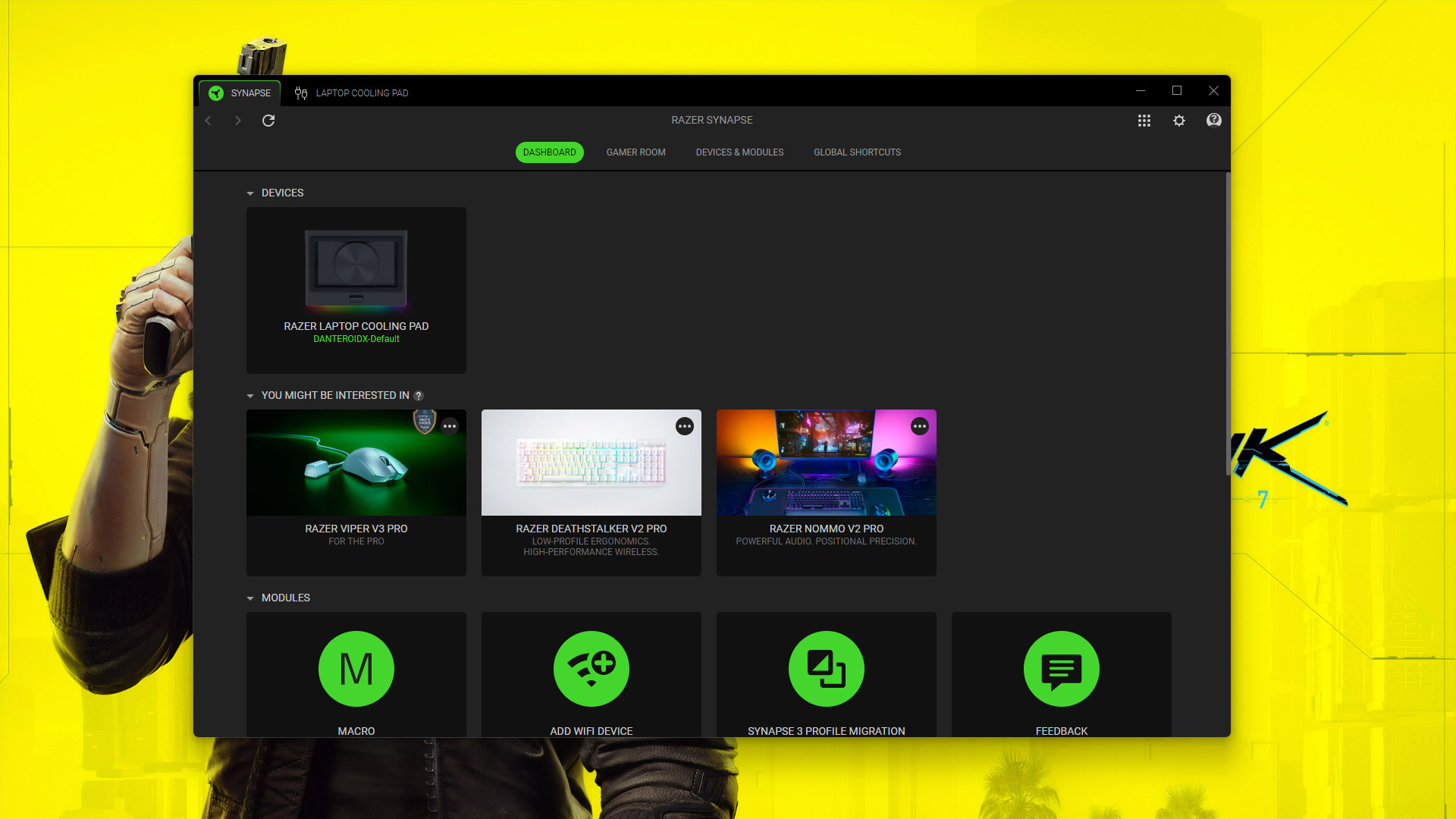Open the Devices & Modules tab
This screenshot has width=1456, height=819.
click(x=740, y=152)
